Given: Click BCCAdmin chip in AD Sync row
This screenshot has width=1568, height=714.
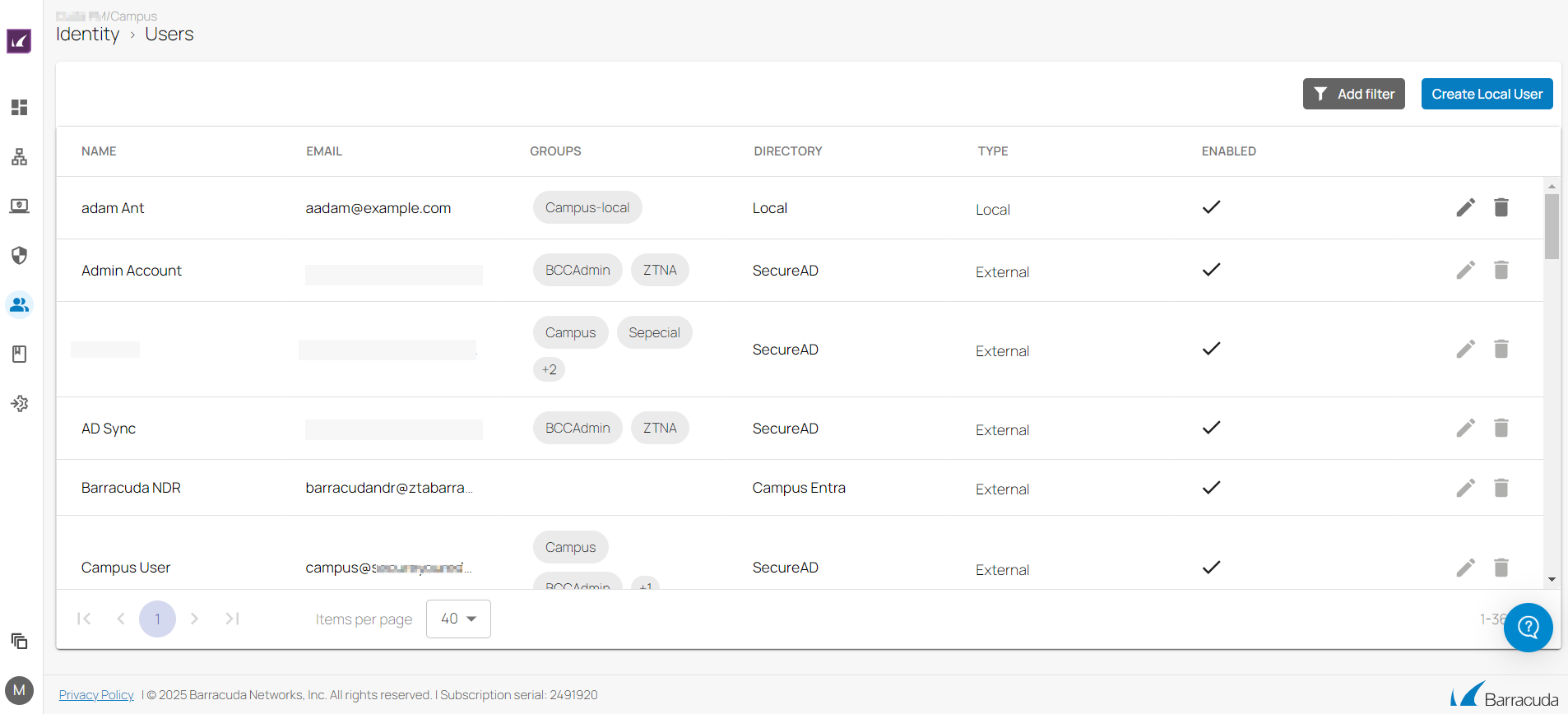Looking at the screenshot, I should [x=578, y=428].
